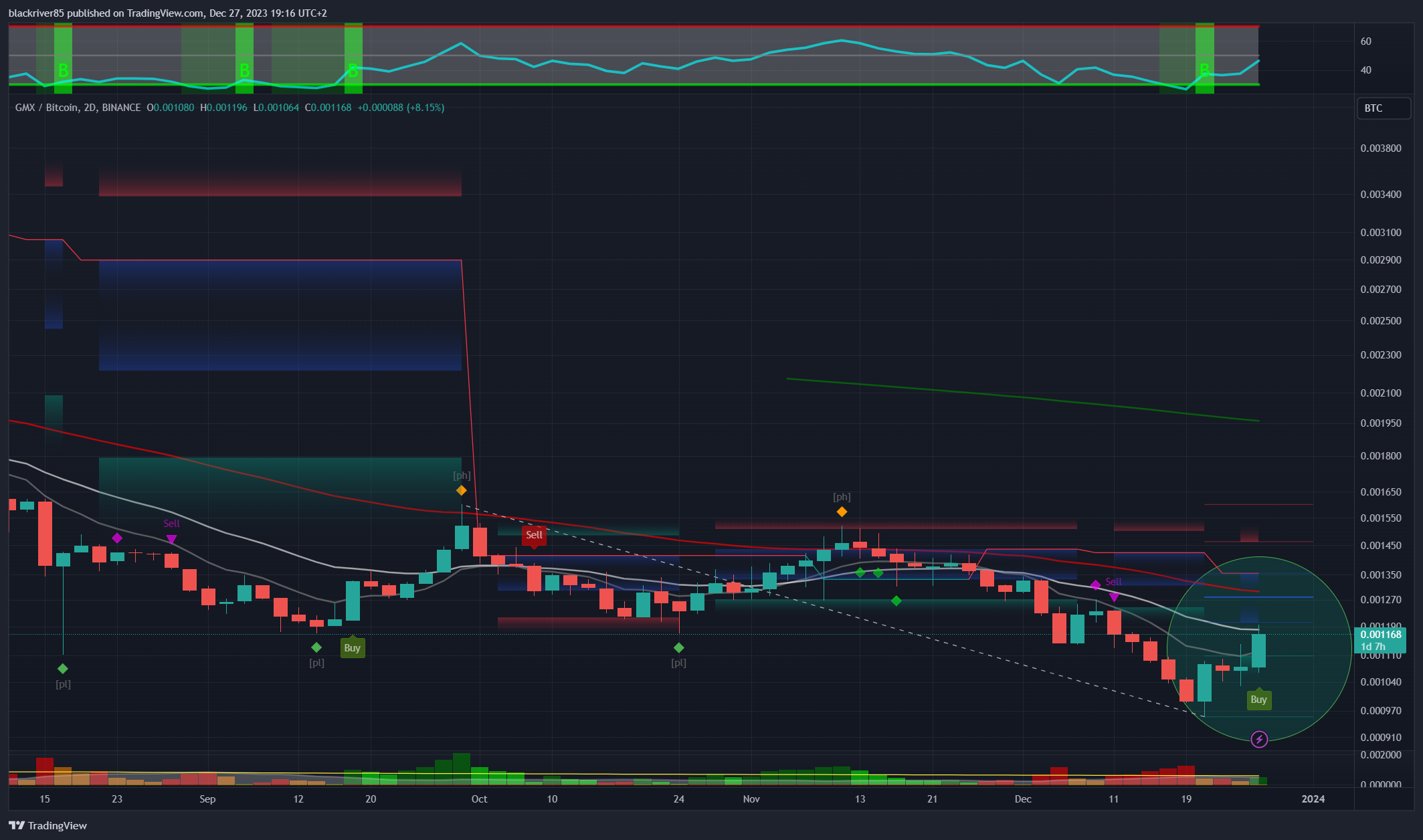1423x840 pixels.
Task: Click the tallest green volume bar near October
Action: coord(462,768)
